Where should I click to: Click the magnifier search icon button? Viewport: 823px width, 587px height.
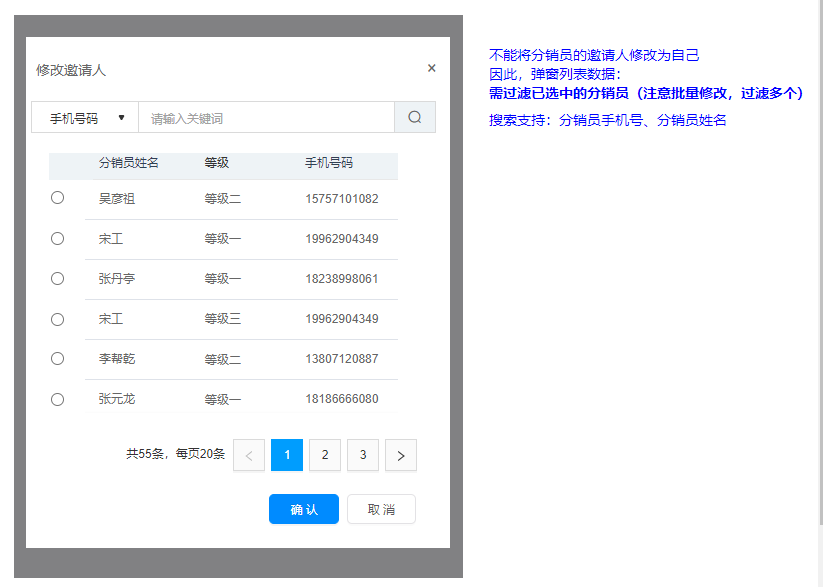tap(415, 117)
